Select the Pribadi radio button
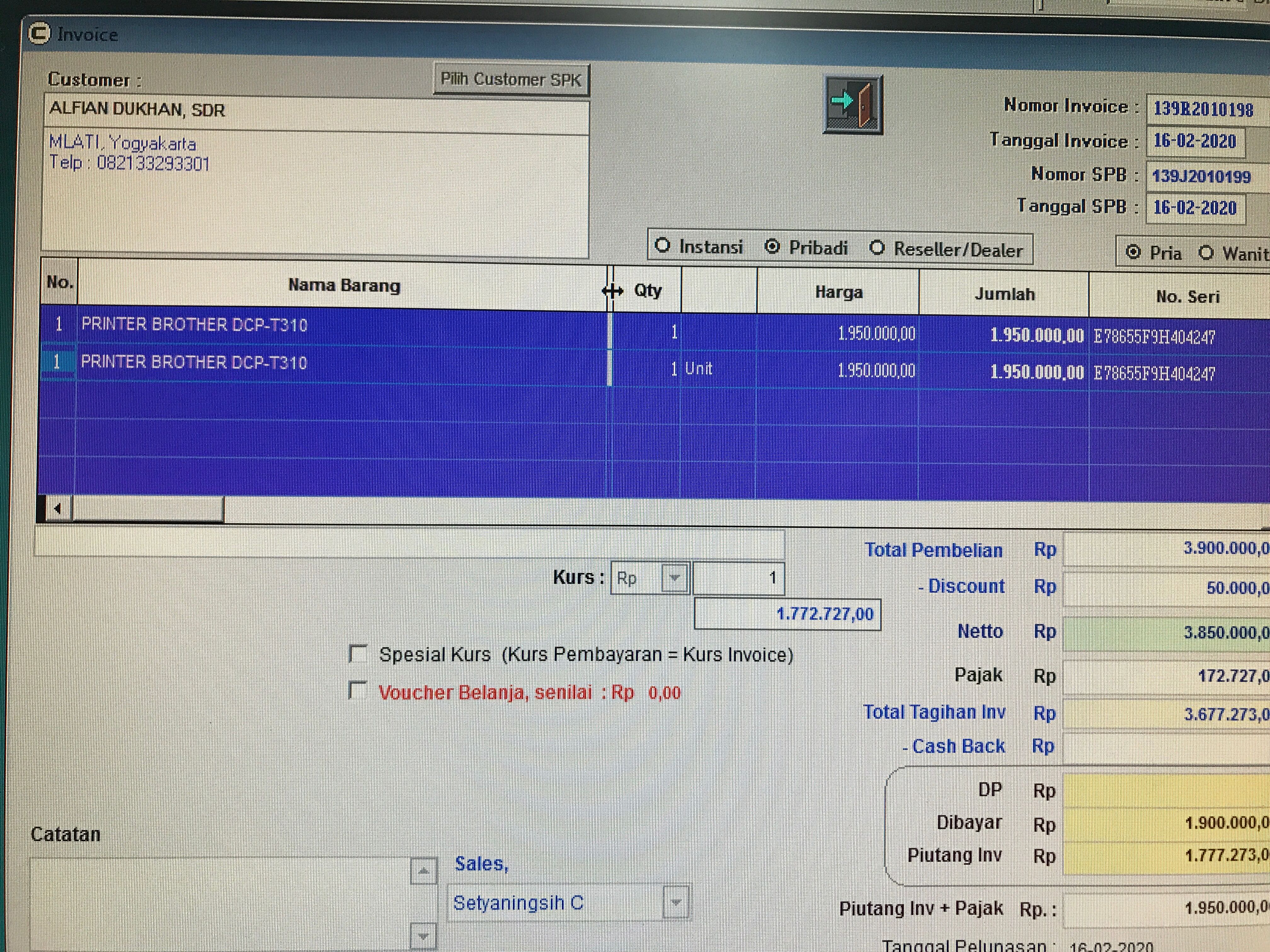Screen dimensions: 1270x952 click(x=773, y=247)
